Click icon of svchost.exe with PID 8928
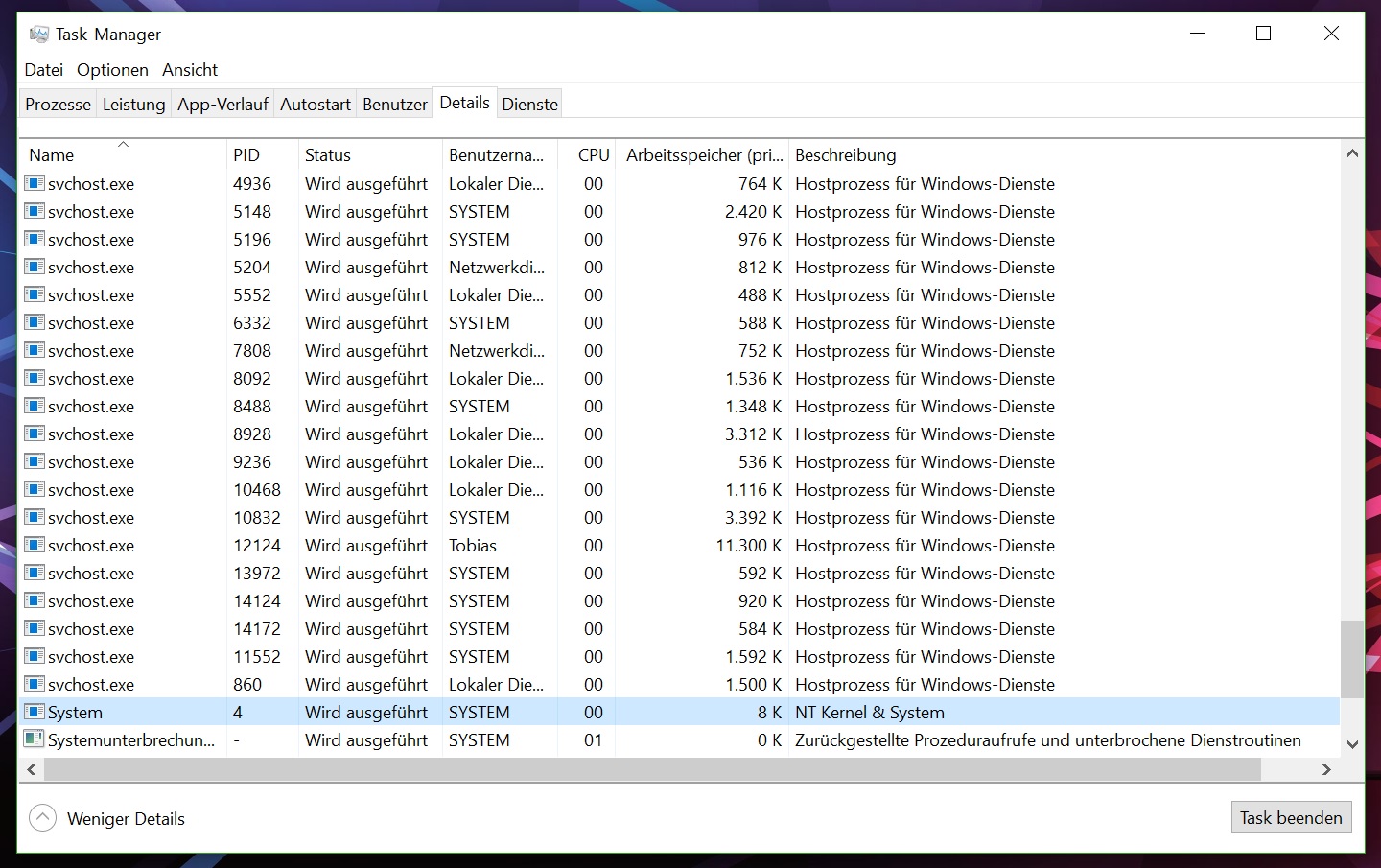The image size is (1381, 868). point(35,434)
